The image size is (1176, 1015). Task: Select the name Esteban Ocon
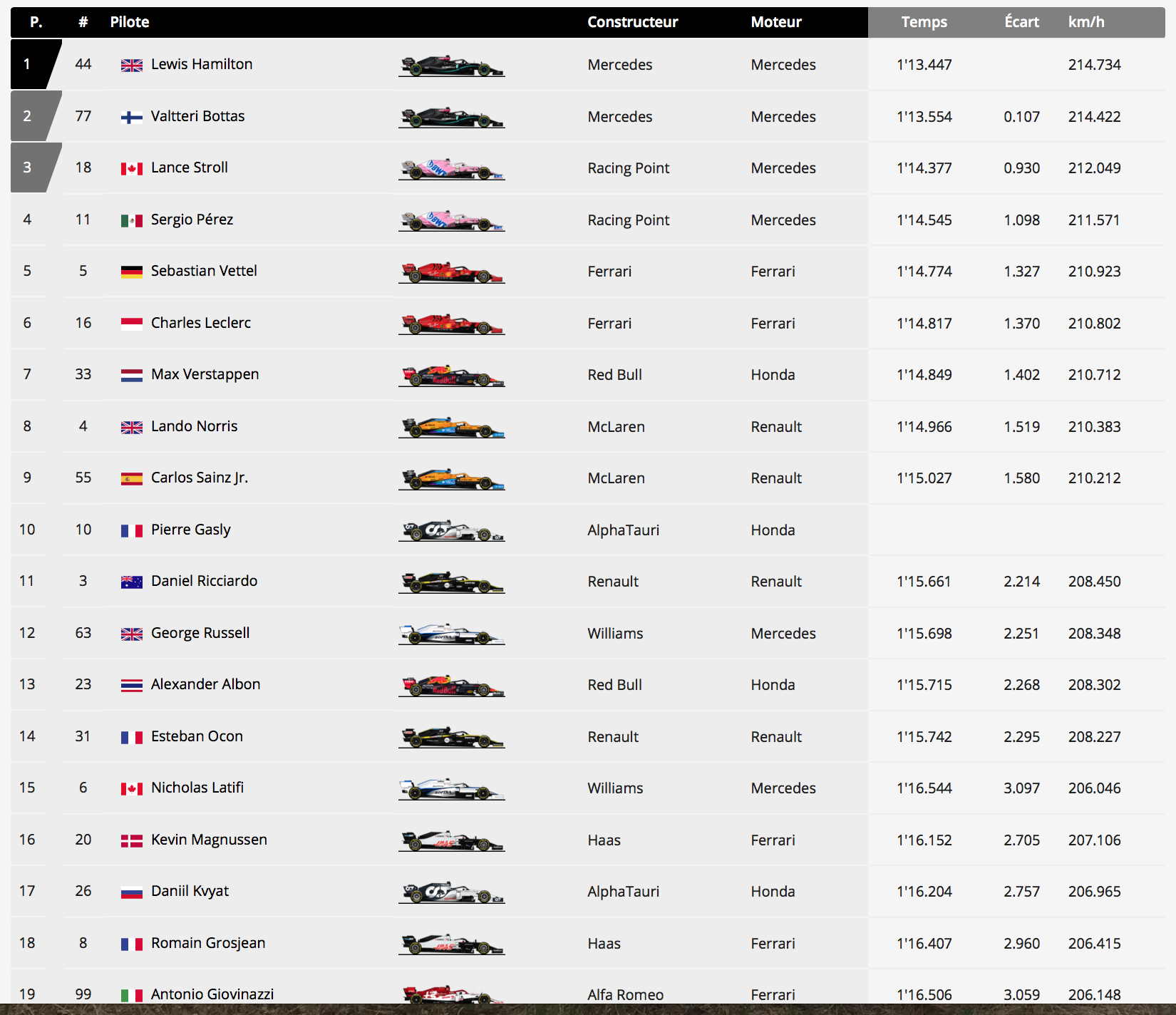pyautogui.click(x=197, y=736)
